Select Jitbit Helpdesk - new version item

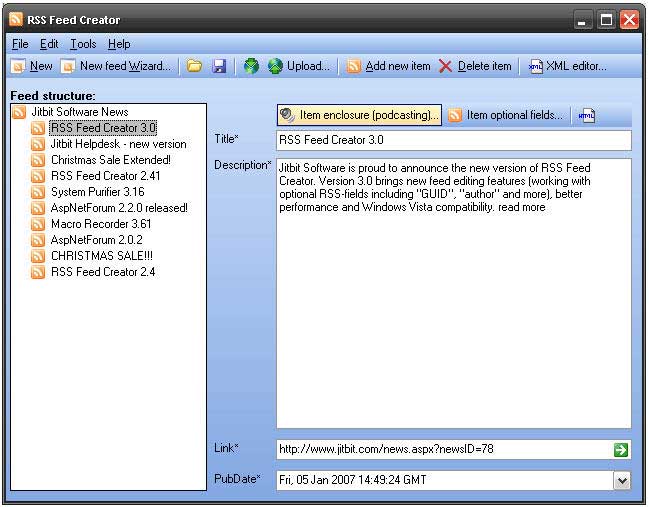tap(118, 144)
